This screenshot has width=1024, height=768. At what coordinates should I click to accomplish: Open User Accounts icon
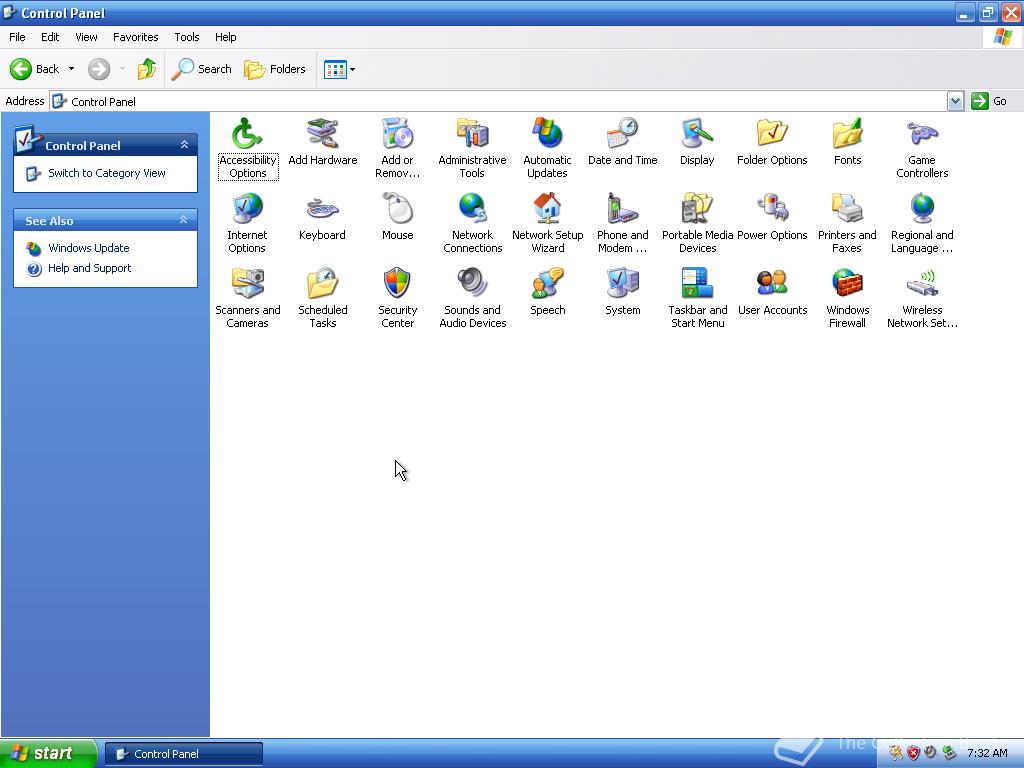tap(772, 292)
